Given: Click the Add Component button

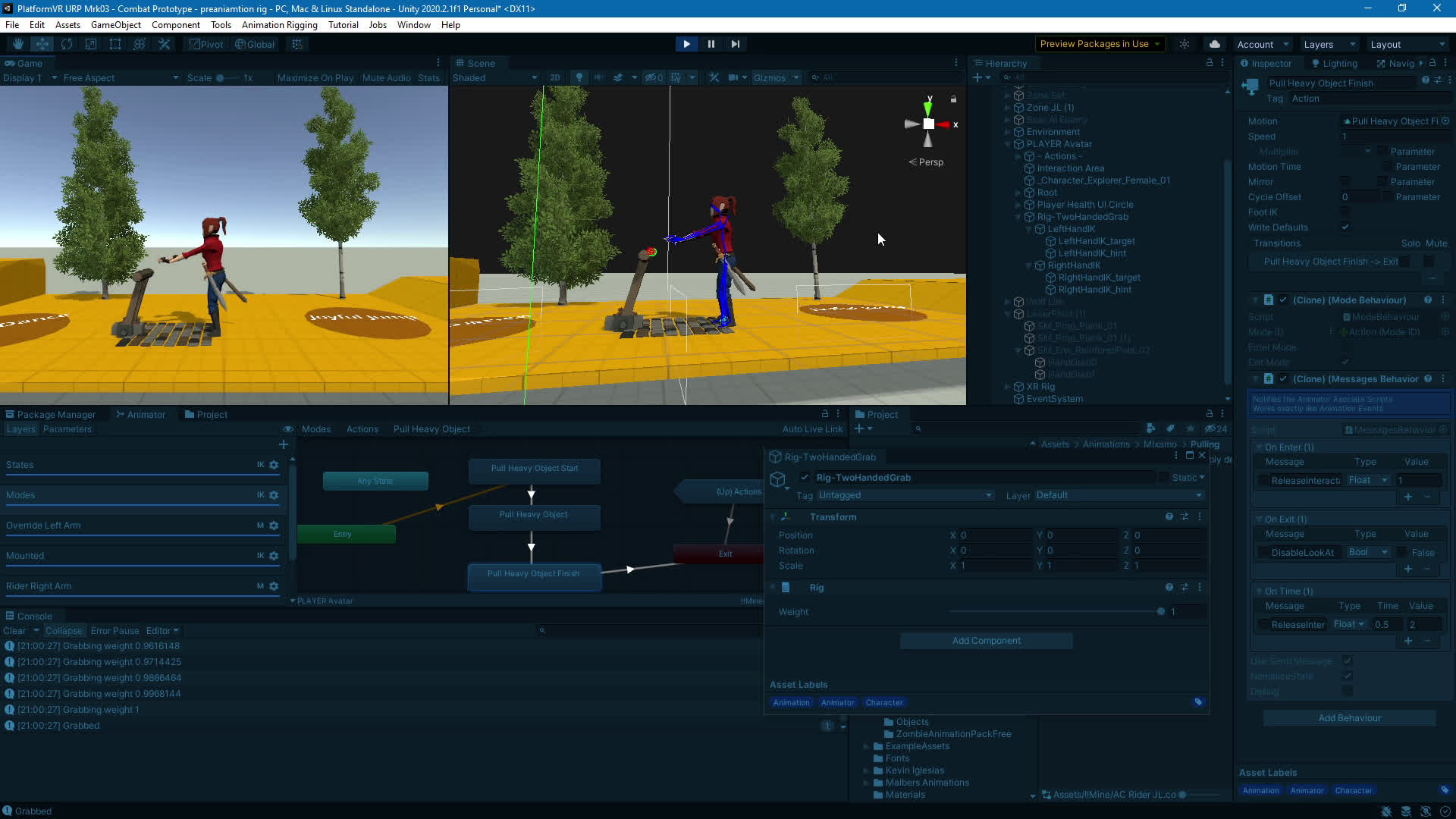Looking at the screenshot, I should pos(986,641).
